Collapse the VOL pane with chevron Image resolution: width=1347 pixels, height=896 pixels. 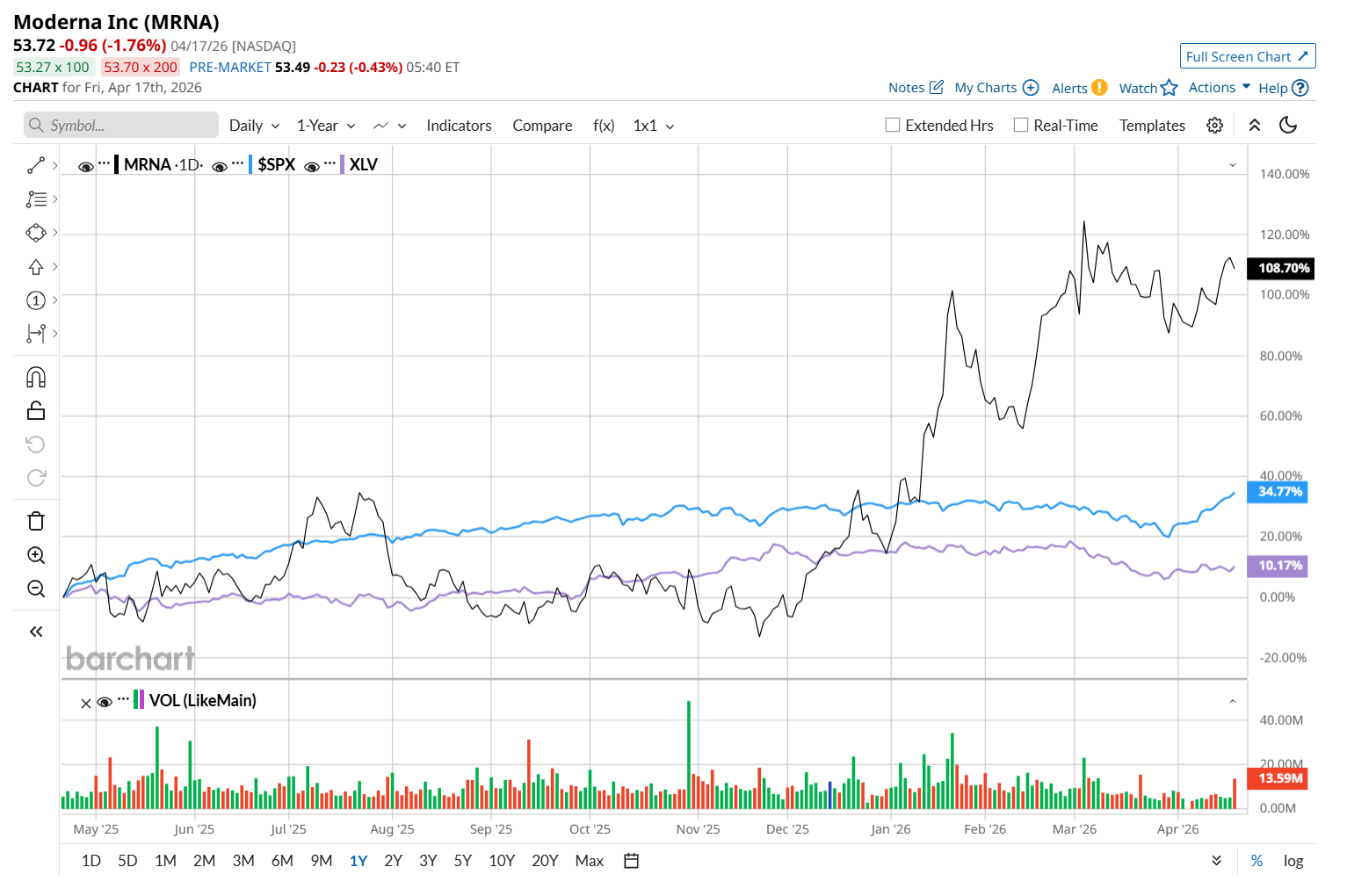1233,701
